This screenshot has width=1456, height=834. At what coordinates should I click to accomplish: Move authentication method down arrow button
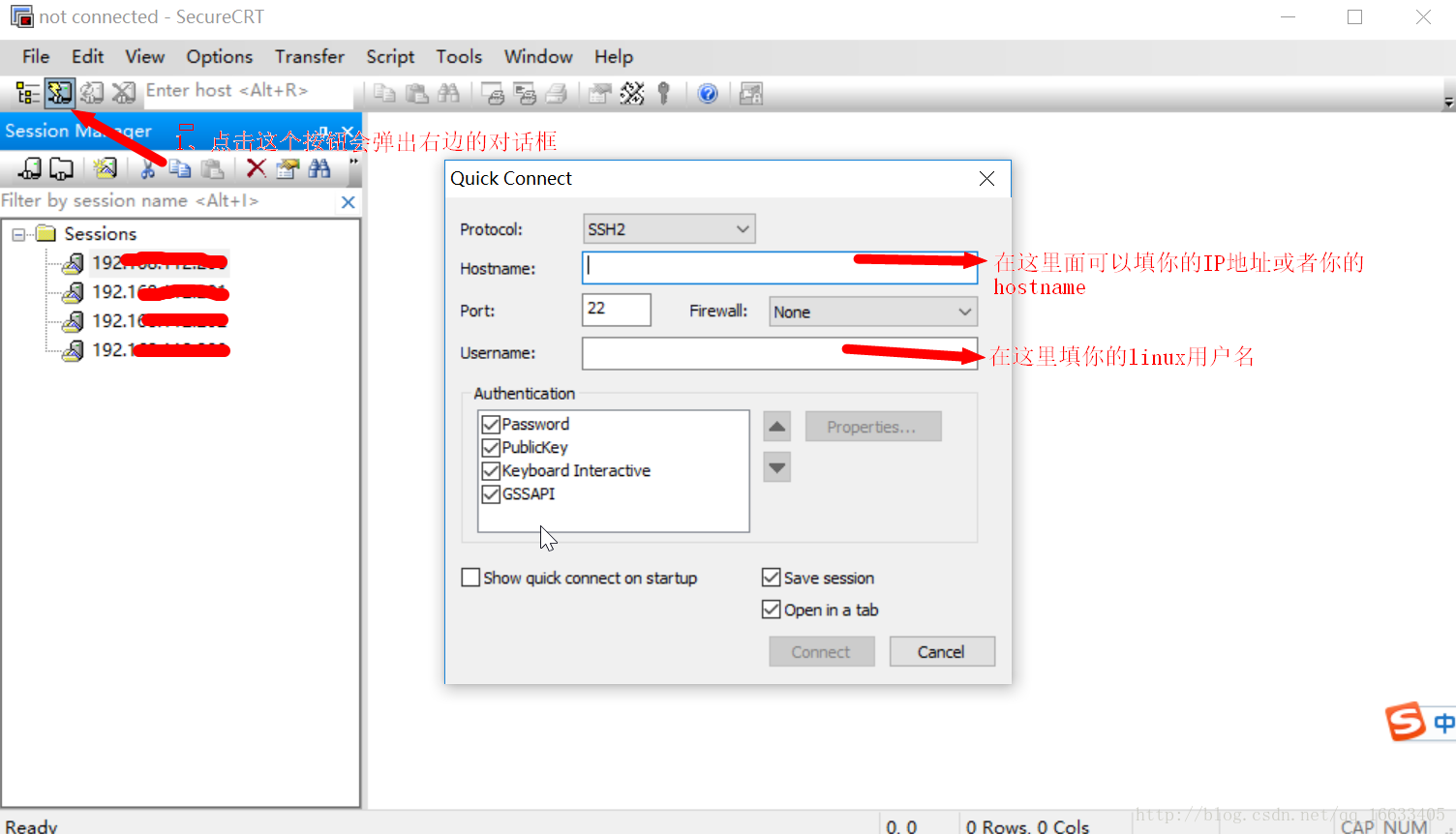pyautogui.click(x=777, y=467)
